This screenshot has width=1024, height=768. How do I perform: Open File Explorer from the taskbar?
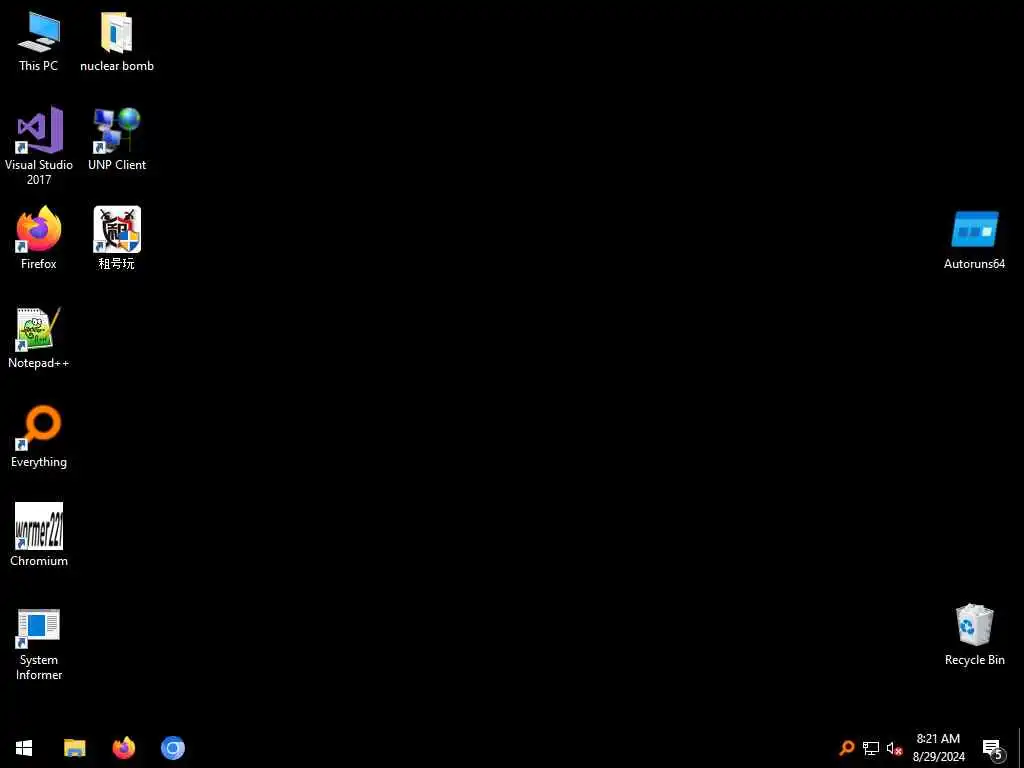tap(74, 748)
